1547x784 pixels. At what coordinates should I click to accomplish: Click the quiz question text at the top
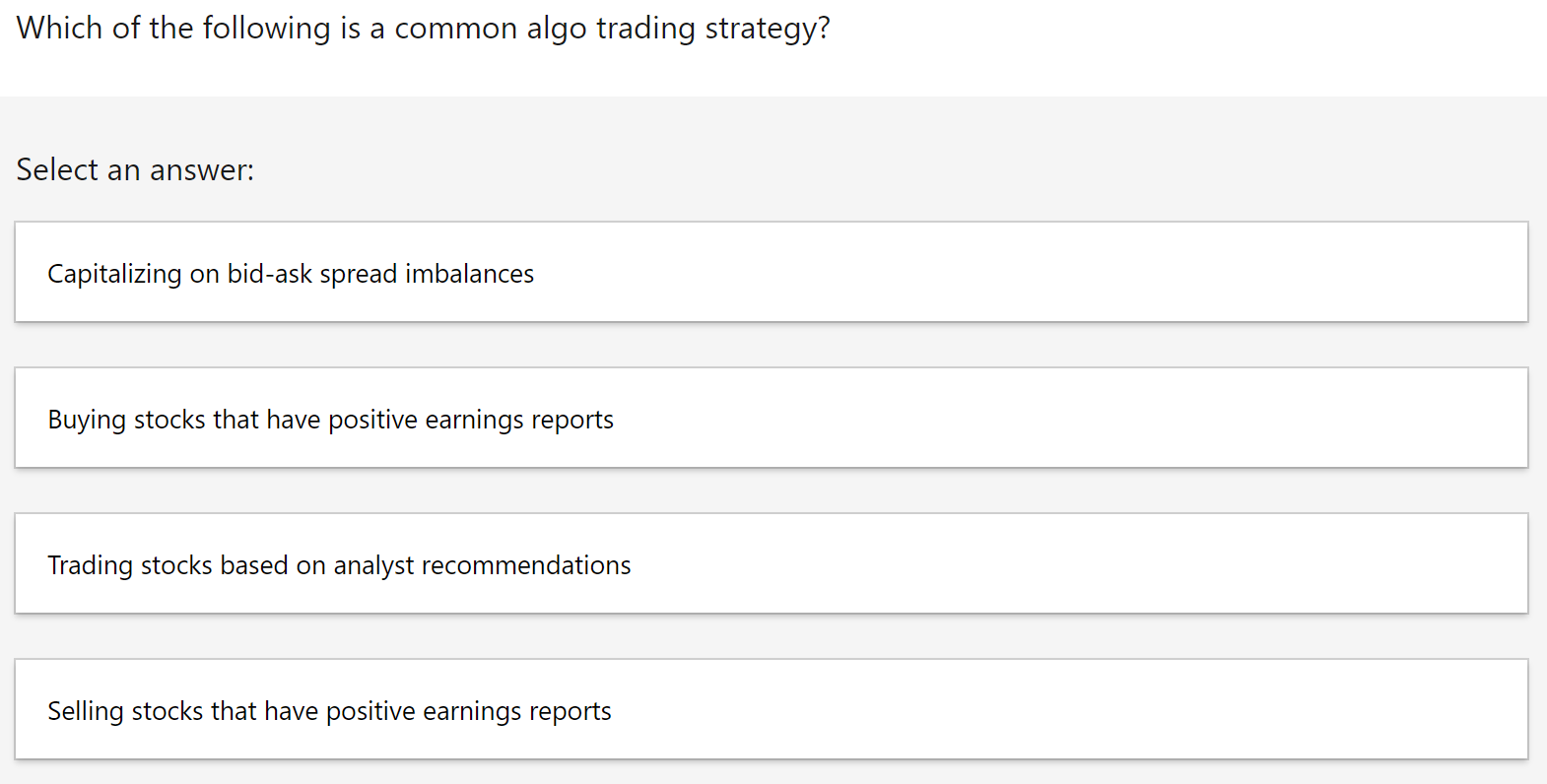click(x=422, y=28)
